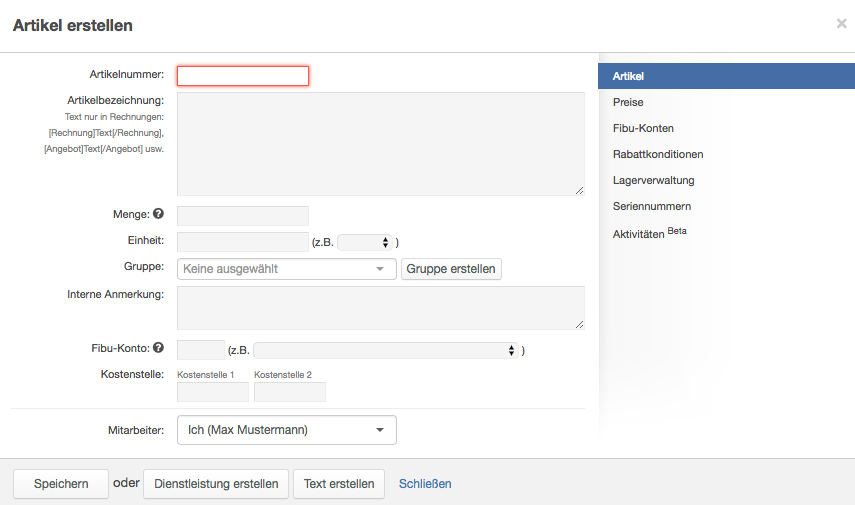855x505 pixels.
Task: Click the Menge input field
Action: pyautogui.click(x=243, y=216)
